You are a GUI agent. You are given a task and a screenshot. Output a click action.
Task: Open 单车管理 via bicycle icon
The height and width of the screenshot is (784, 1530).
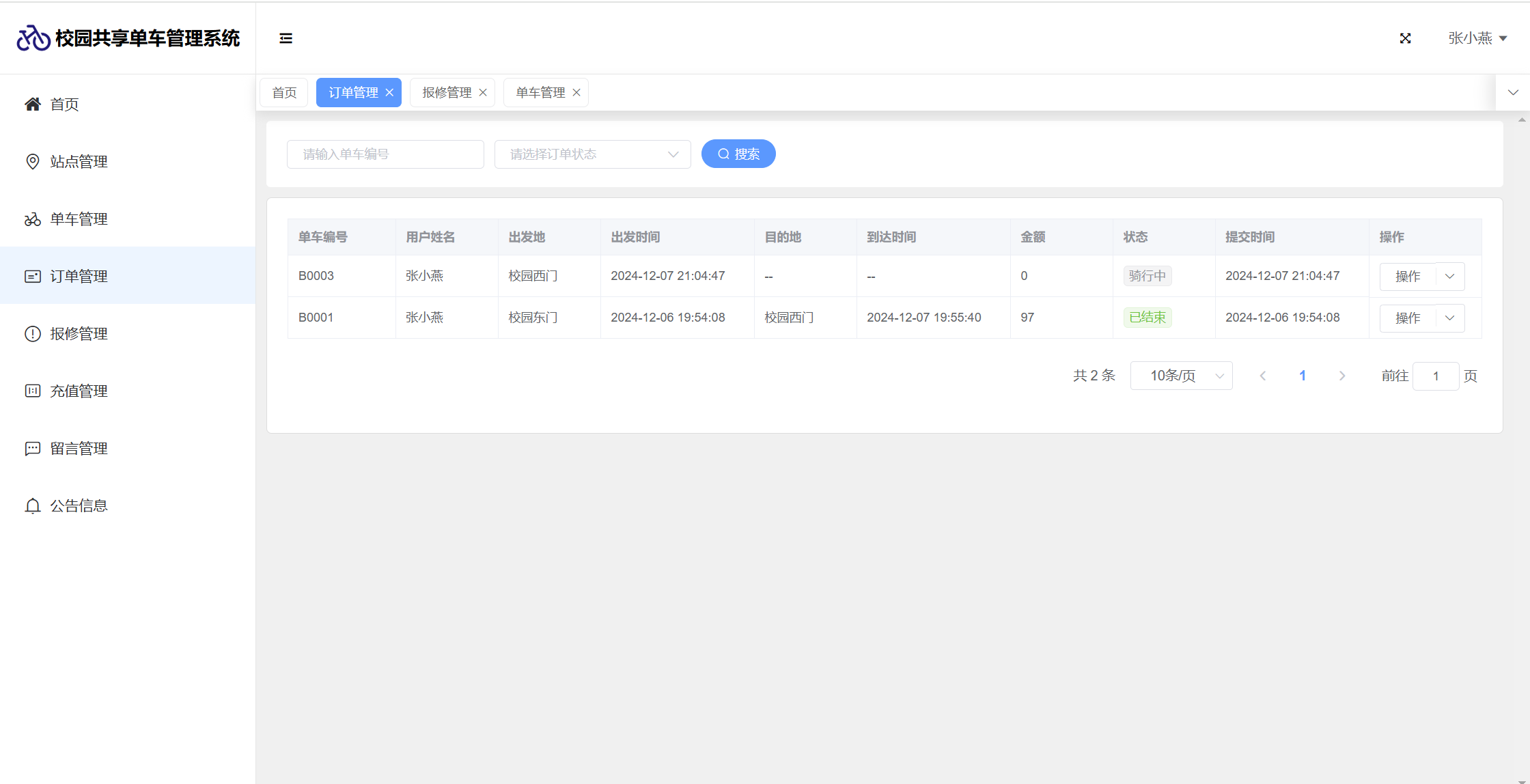click(x=32, y=219)
